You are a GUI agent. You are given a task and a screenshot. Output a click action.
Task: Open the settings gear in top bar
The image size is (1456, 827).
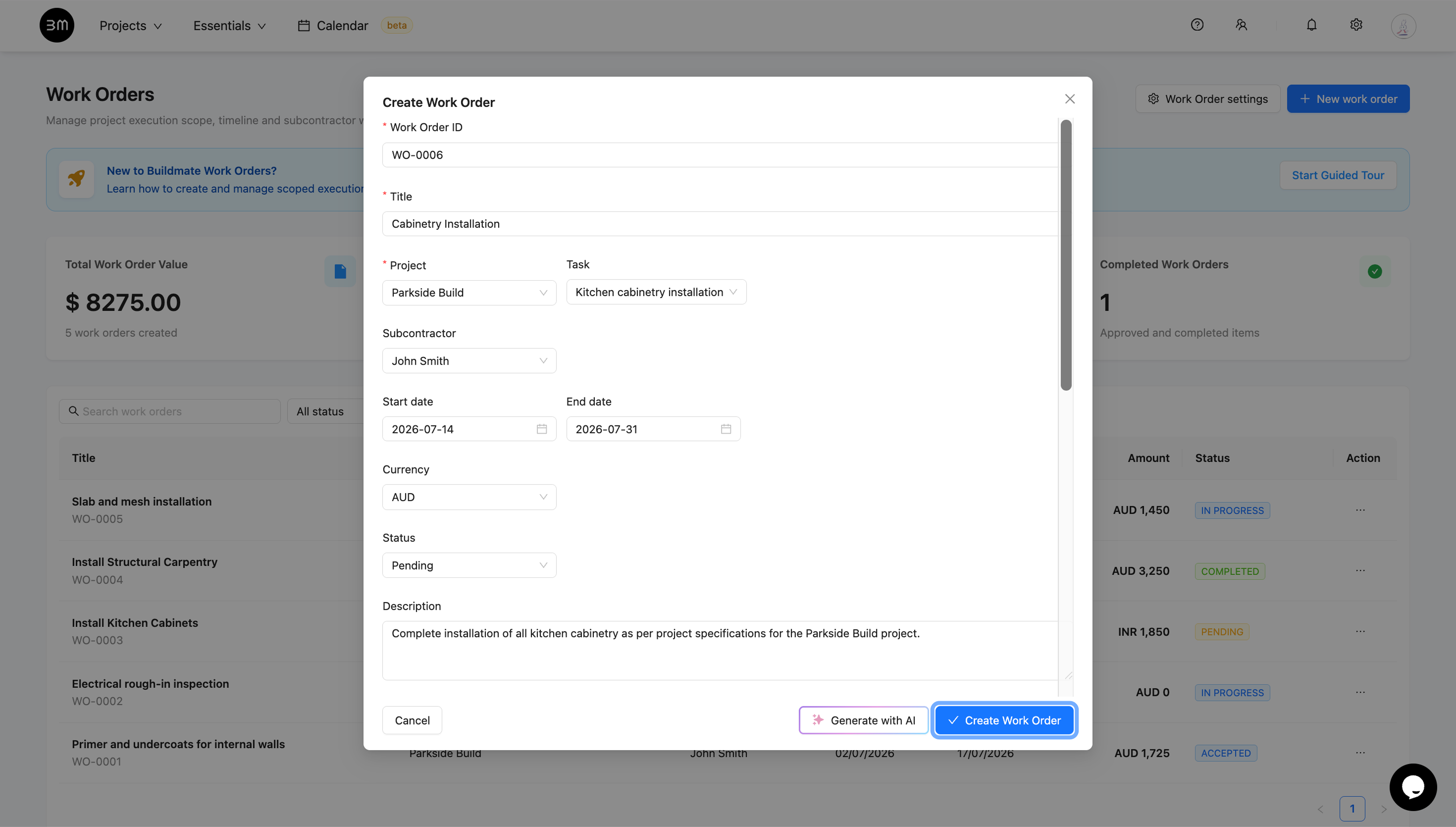pyautogui.click(x=1356, y=25)
